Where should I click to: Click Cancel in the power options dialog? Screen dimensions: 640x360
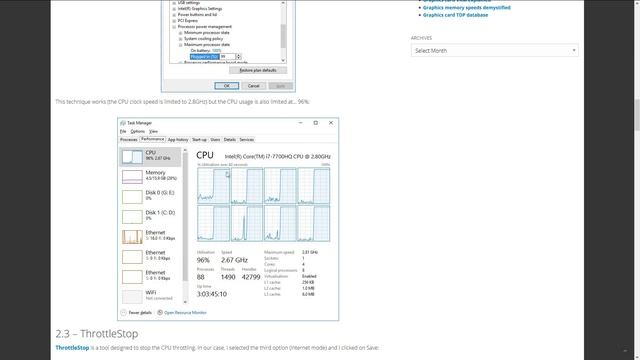pos(253,86)
